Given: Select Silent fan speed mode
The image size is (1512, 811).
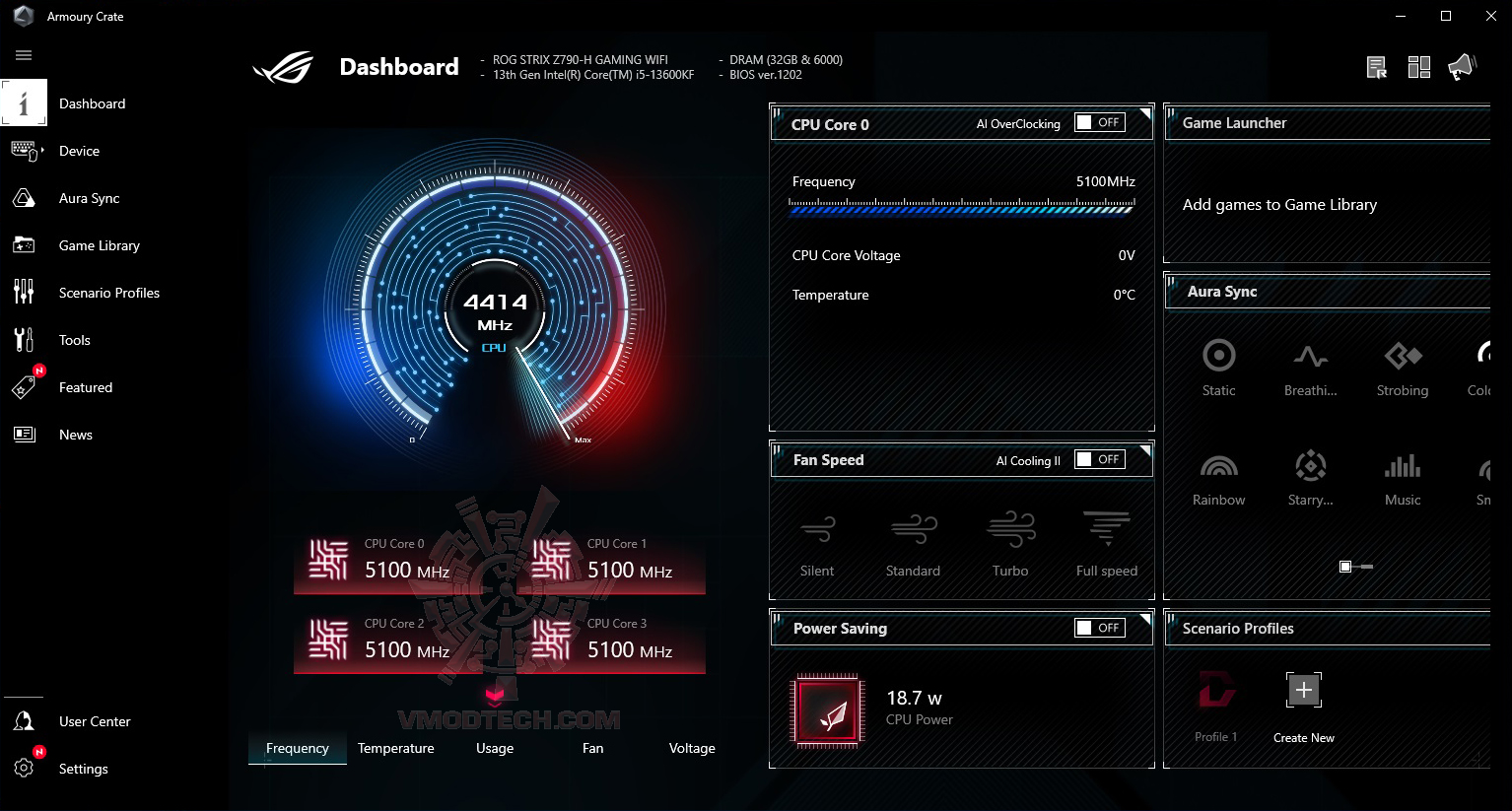Looking at the screenshot, I should (817, 544).
